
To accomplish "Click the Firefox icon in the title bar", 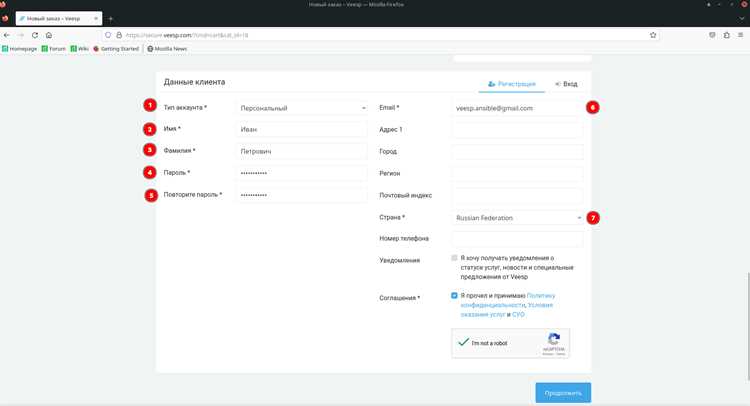I will pos(3,4).
